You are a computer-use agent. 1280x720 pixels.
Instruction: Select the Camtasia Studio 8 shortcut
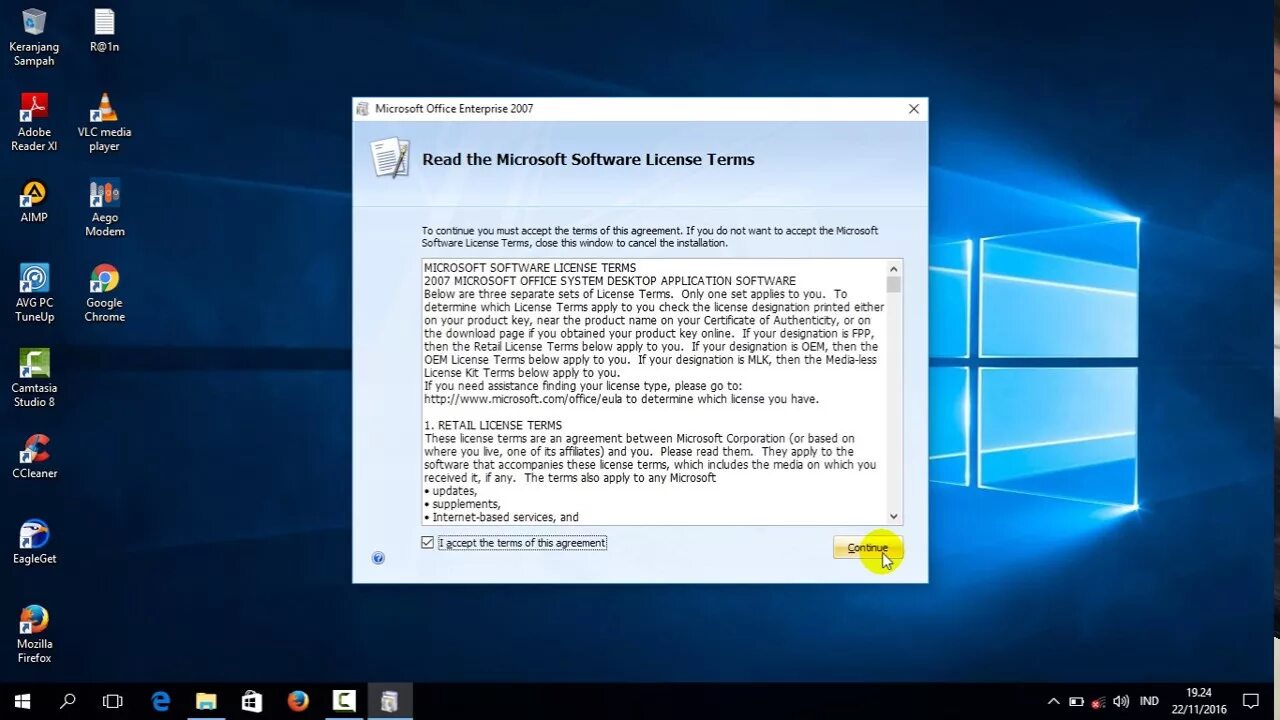point(34,378)
